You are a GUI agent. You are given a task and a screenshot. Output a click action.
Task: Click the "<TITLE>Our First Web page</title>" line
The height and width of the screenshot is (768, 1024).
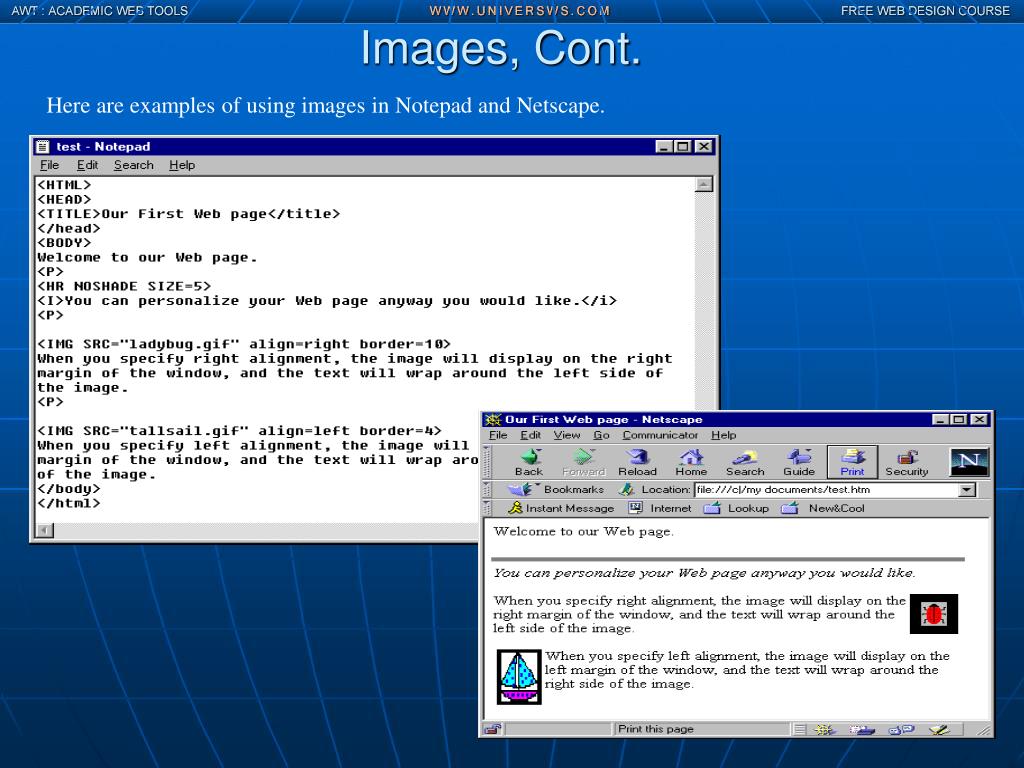[x=189, y=214]
